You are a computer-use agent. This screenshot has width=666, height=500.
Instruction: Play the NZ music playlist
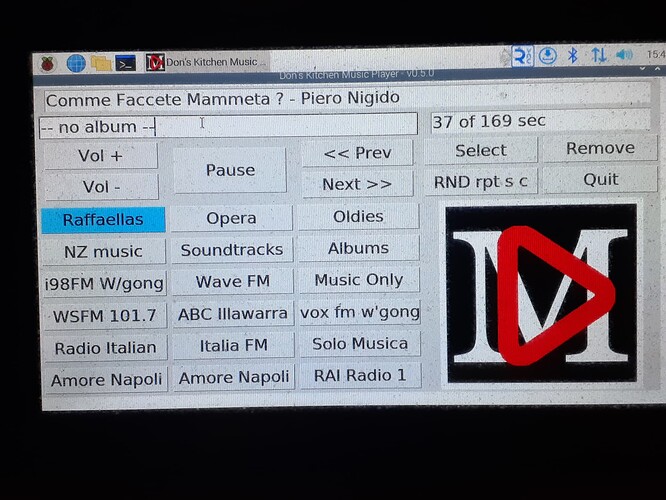click(x=104, y=251)
